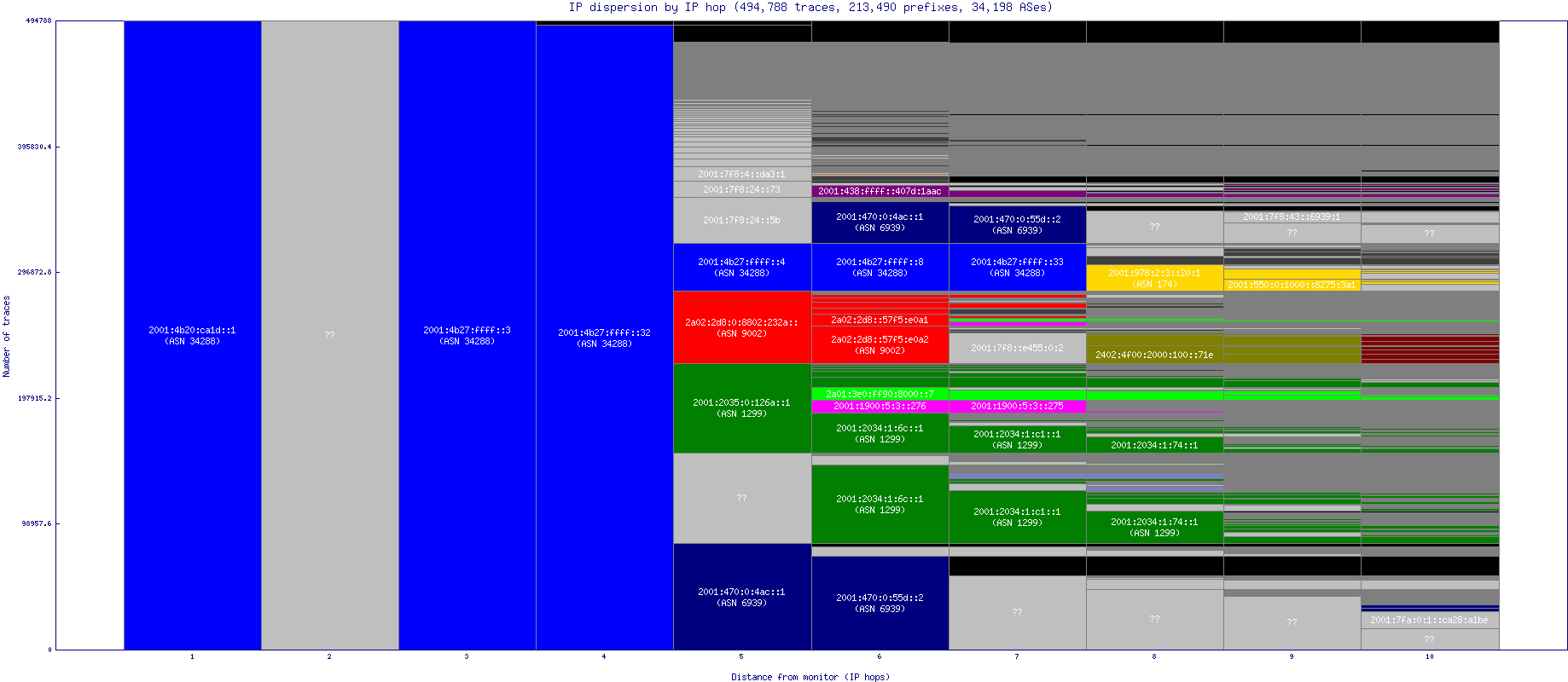This screenshot has width=1568, height=682.
Task: Click the navy 2001:470:0:4ac::1 segment at hop 5
Action: pyautogui.click(x=742, y=597)
